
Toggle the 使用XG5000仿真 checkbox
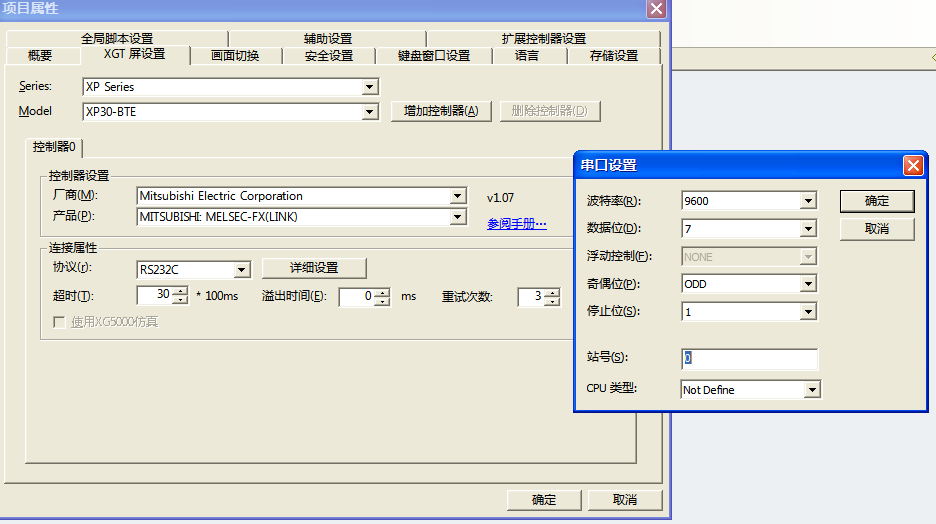pos(59,322)
